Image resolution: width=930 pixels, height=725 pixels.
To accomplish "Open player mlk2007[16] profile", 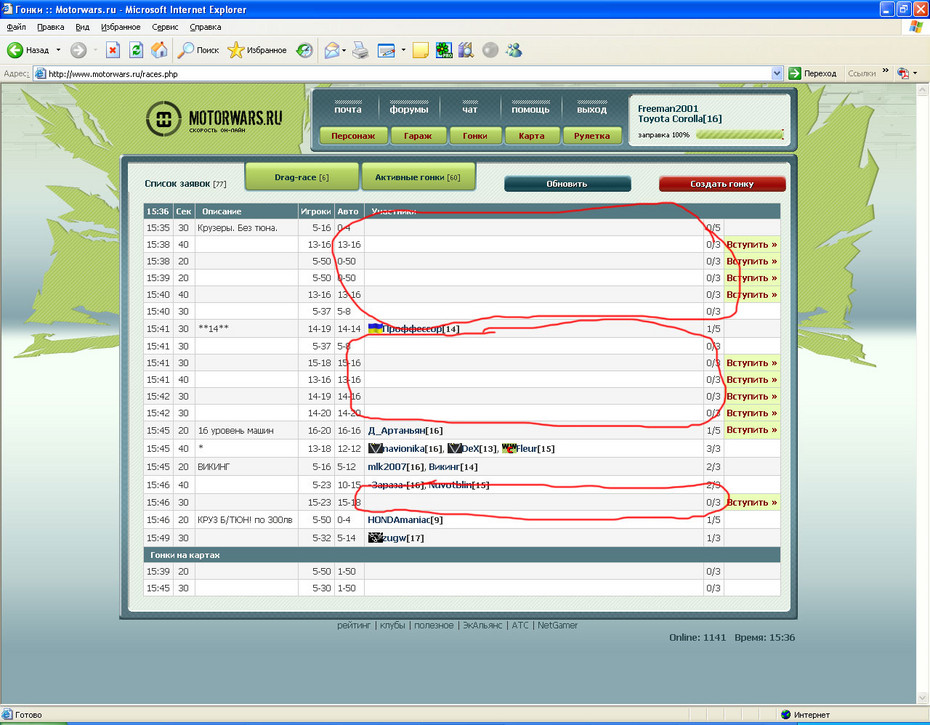I will [x=396, y=467].
